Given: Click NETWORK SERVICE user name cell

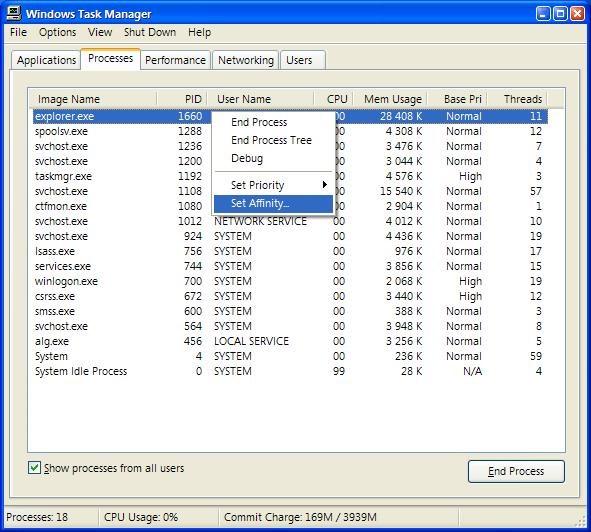Looking at the screenshot, I should [x=260, y=221].
